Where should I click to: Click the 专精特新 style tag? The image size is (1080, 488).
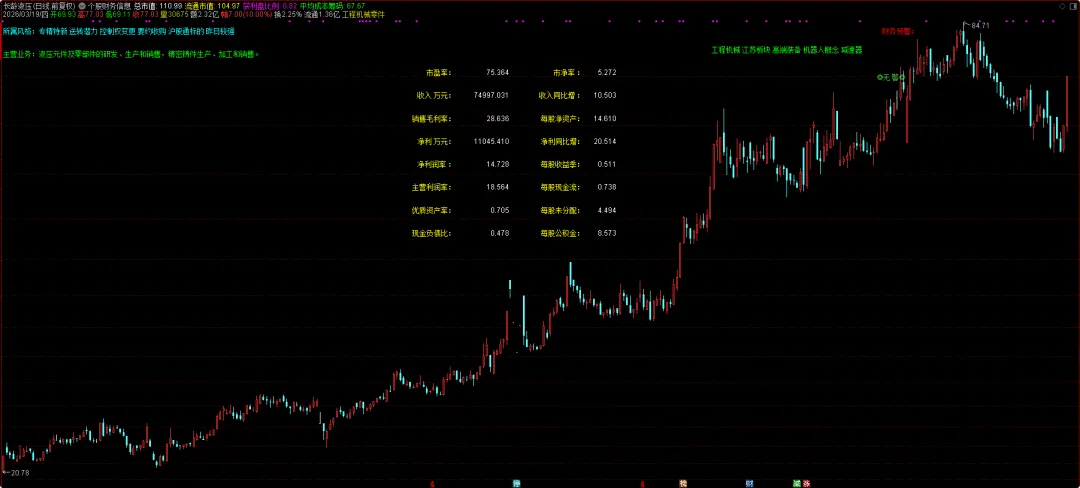click(52, 31)
